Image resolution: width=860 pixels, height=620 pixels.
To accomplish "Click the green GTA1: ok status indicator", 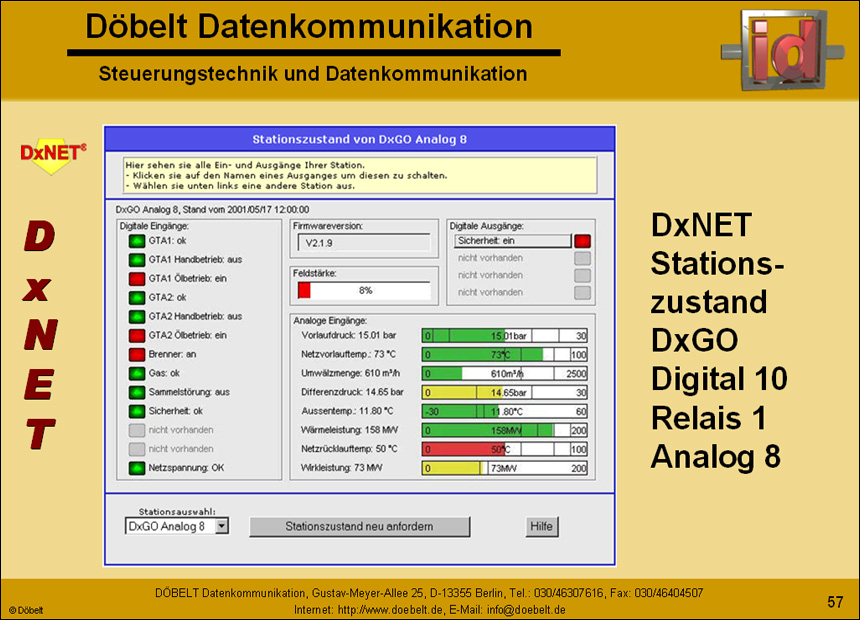I will click(135, 240).
